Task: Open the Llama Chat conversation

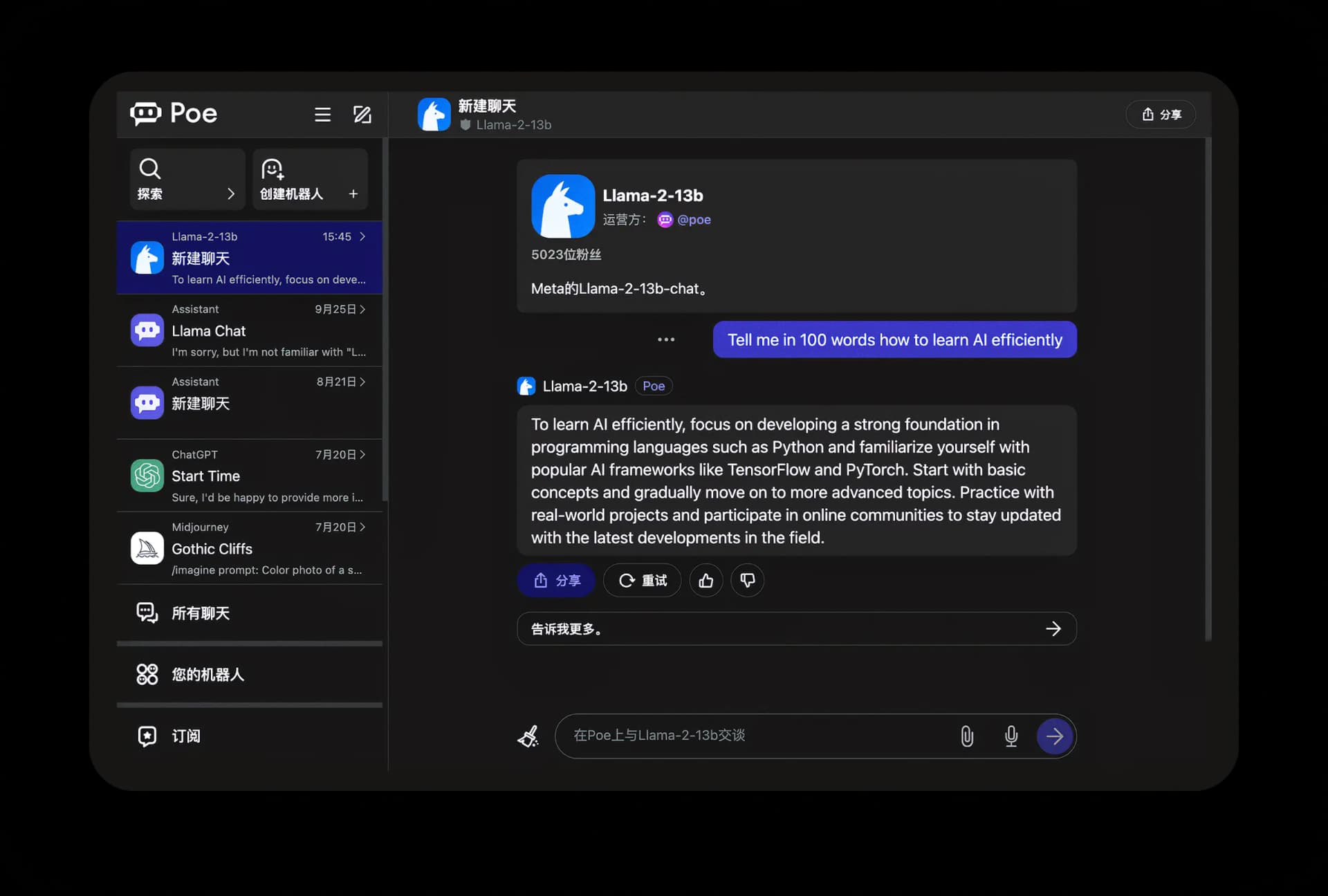Action: (x=250, y=330)
